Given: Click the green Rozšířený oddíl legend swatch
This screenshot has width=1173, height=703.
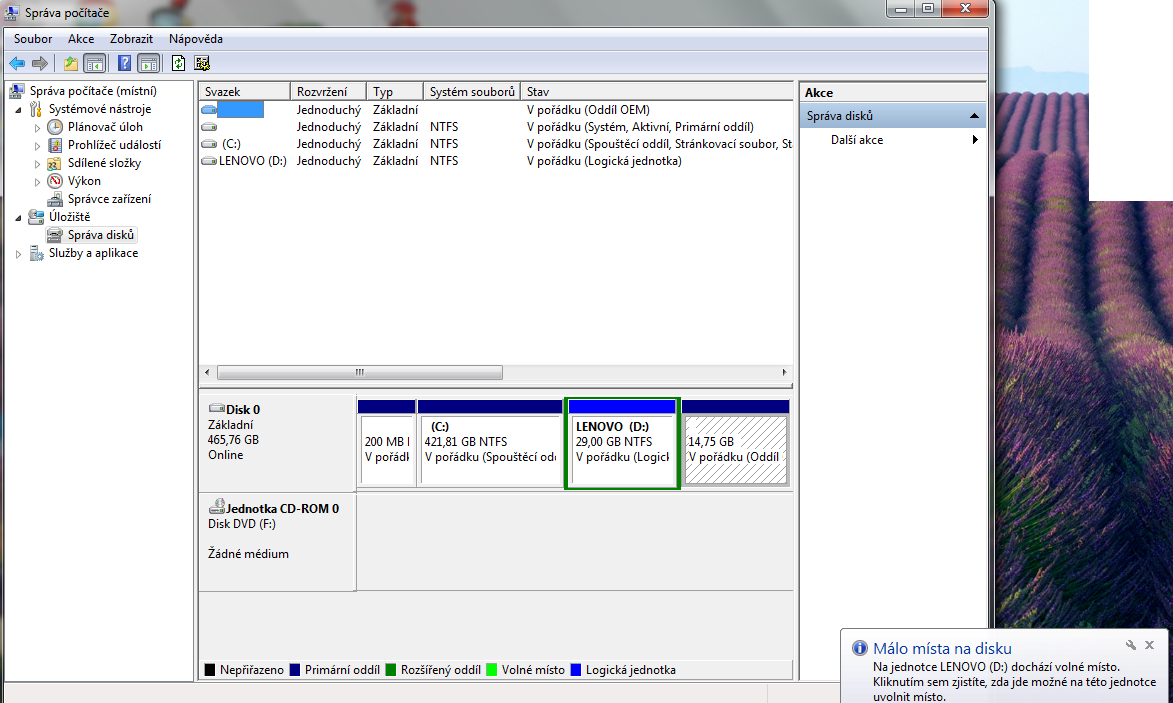Looking at the screenshot, I should pyautogui.click(x=392, y=670).
